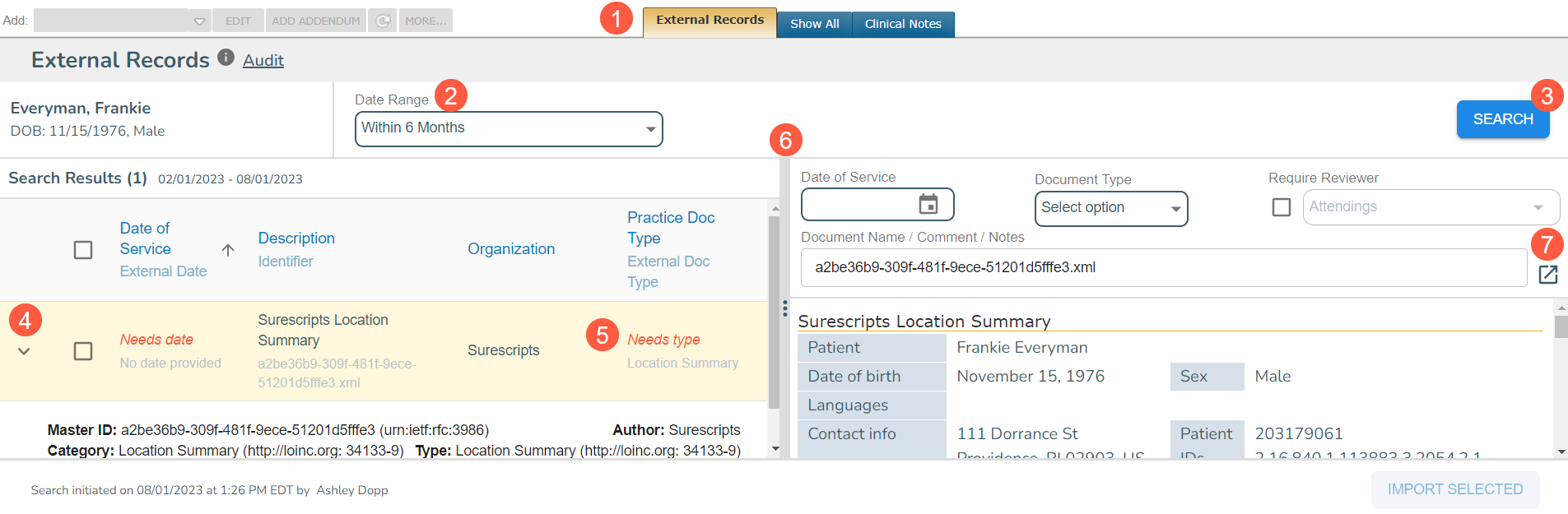The width and height of the screenshot is (1568, 514).
Task: Collapse the Surescripts result row chevron
Action: click(24, 352)
